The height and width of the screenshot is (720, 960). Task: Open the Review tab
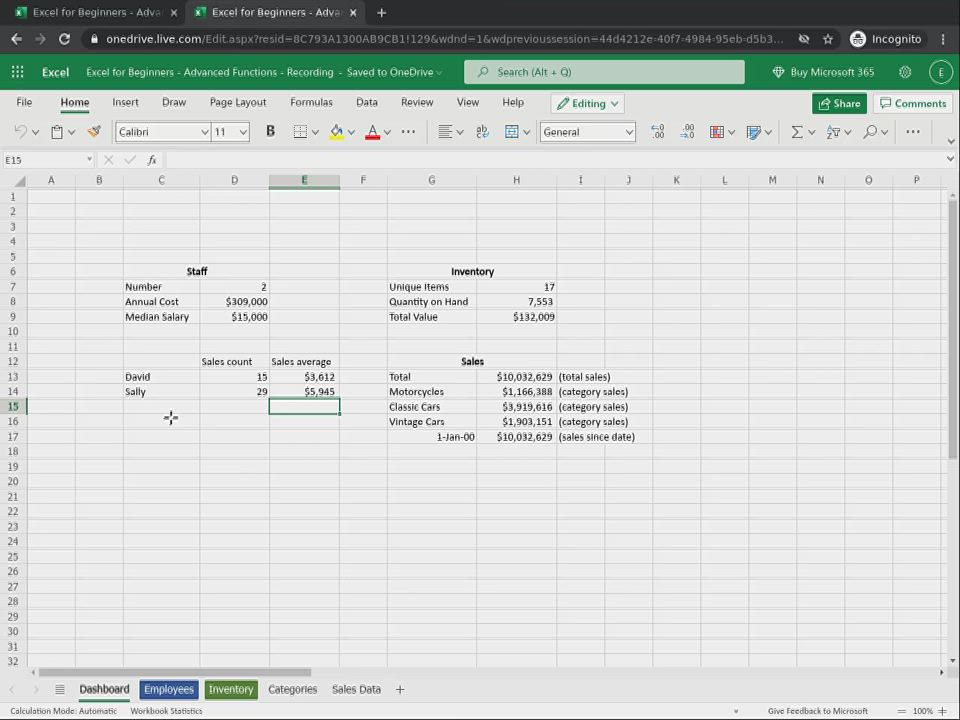click(417, 102)
